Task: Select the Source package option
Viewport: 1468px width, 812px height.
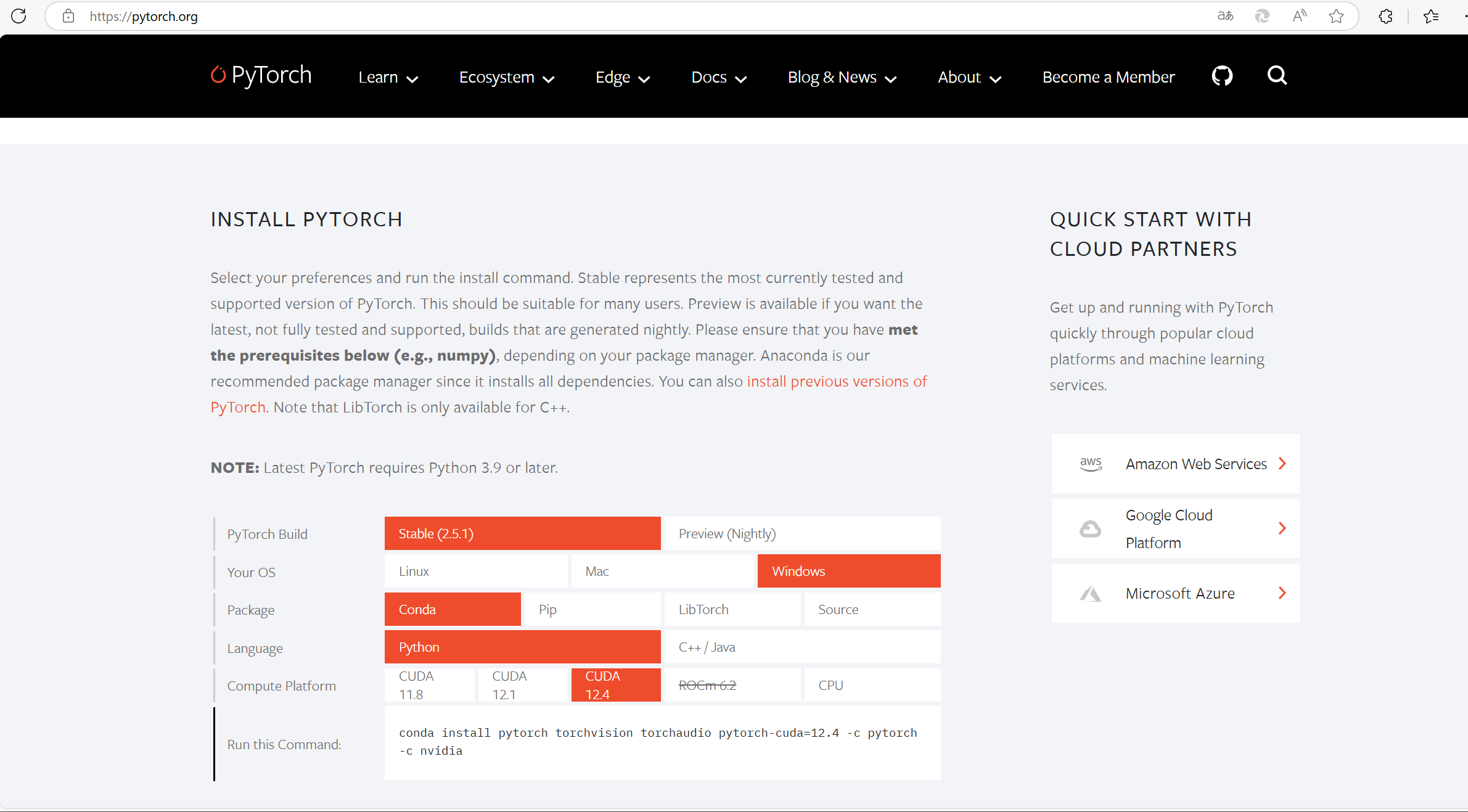Action: [872, 609]
